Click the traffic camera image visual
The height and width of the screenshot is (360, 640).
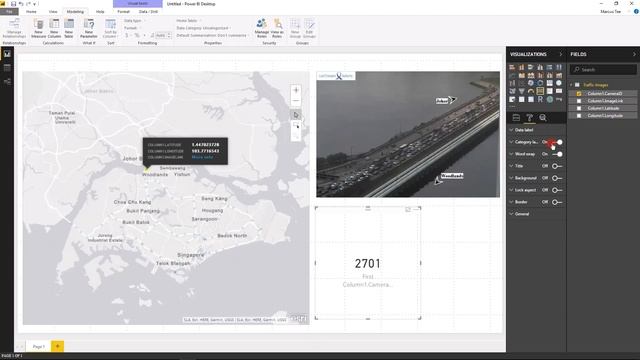click(408, 134)
